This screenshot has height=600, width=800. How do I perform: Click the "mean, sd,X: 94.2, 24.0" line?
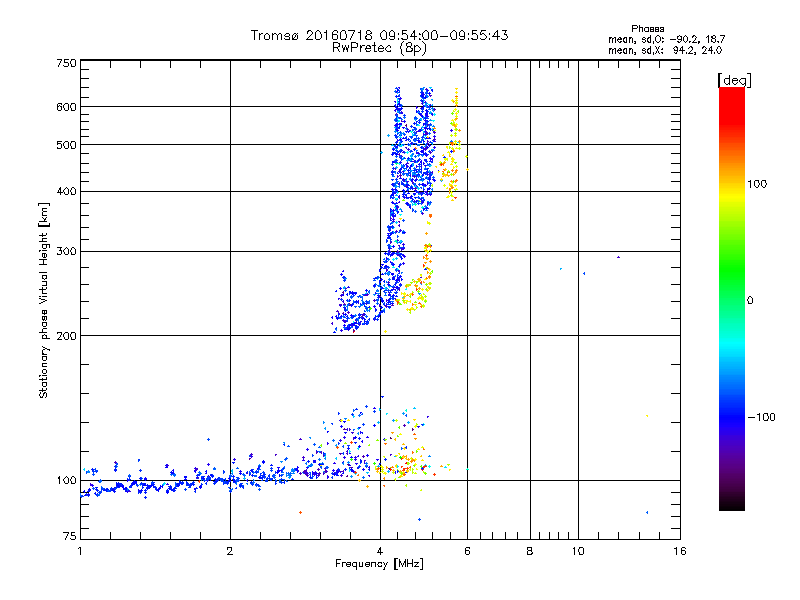click(x=665, y=50)
